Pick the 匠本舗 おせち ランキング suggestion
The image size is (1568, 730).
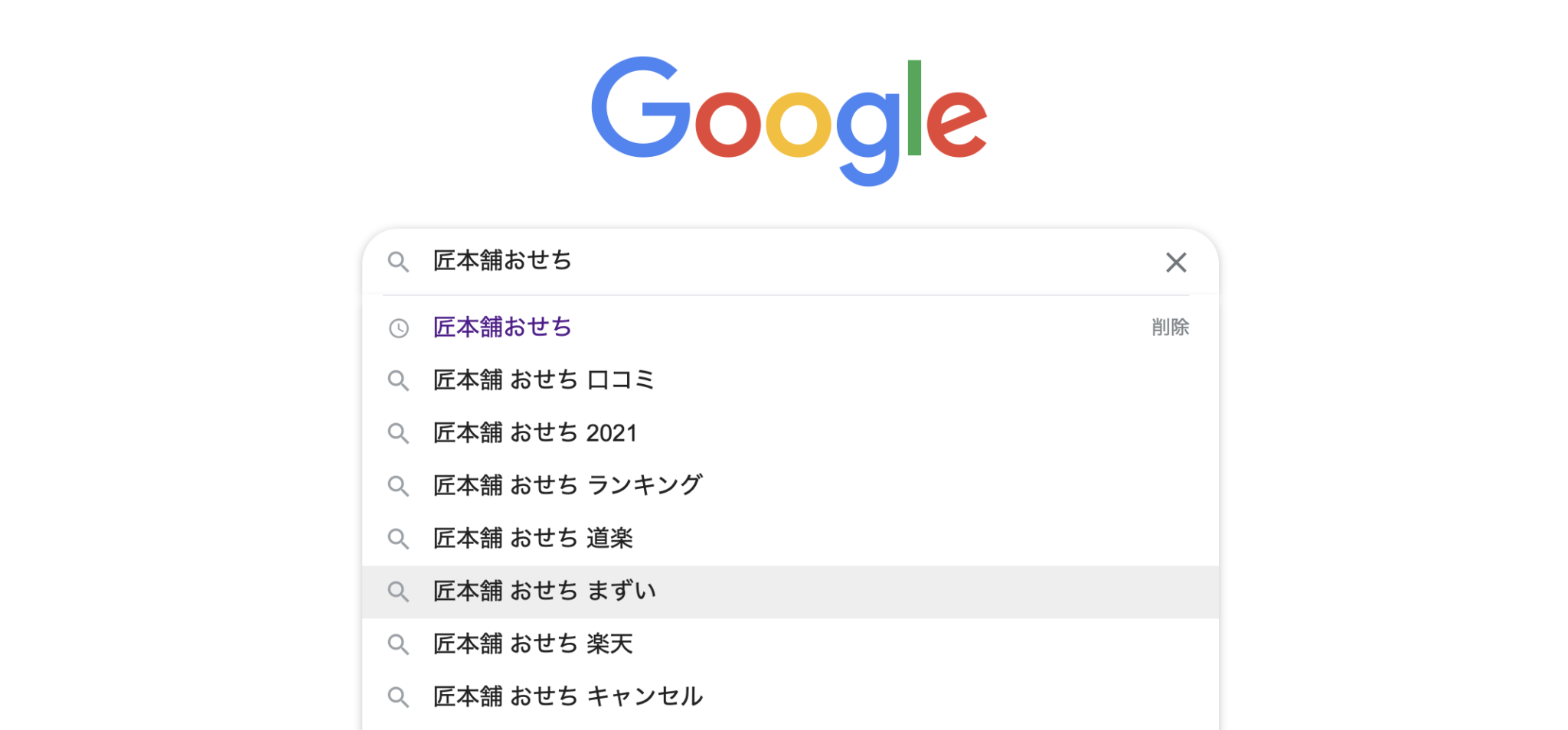[x=567, y=486]
